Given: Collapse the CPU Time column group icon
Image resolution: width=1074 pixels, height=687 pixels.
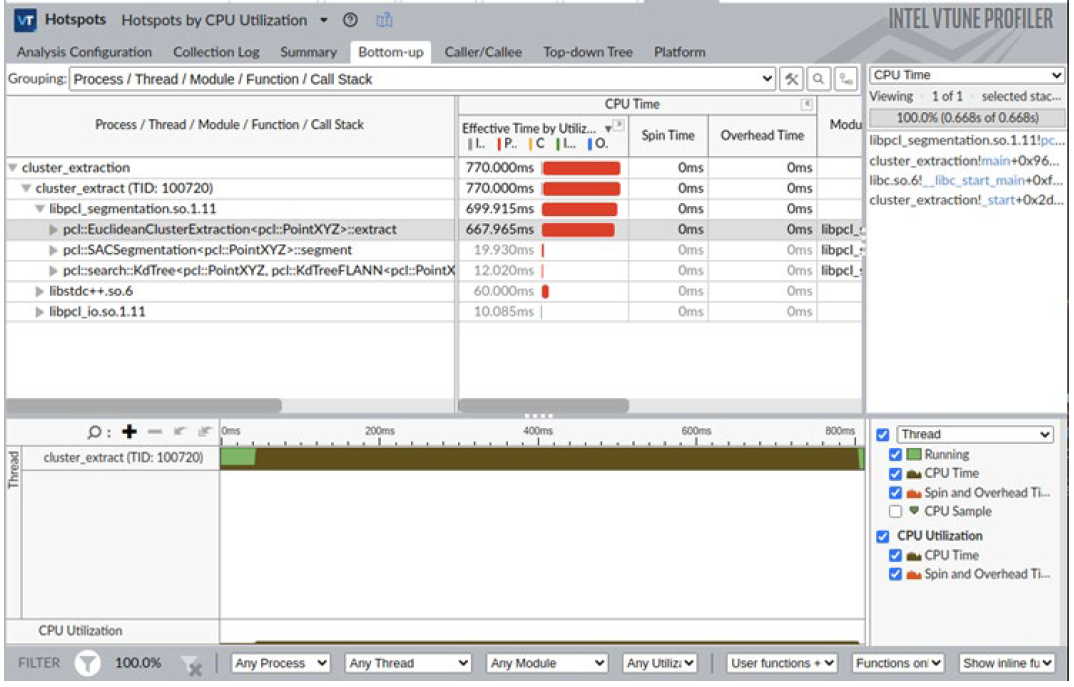Looking at the screenshot, I should (807, 104).
